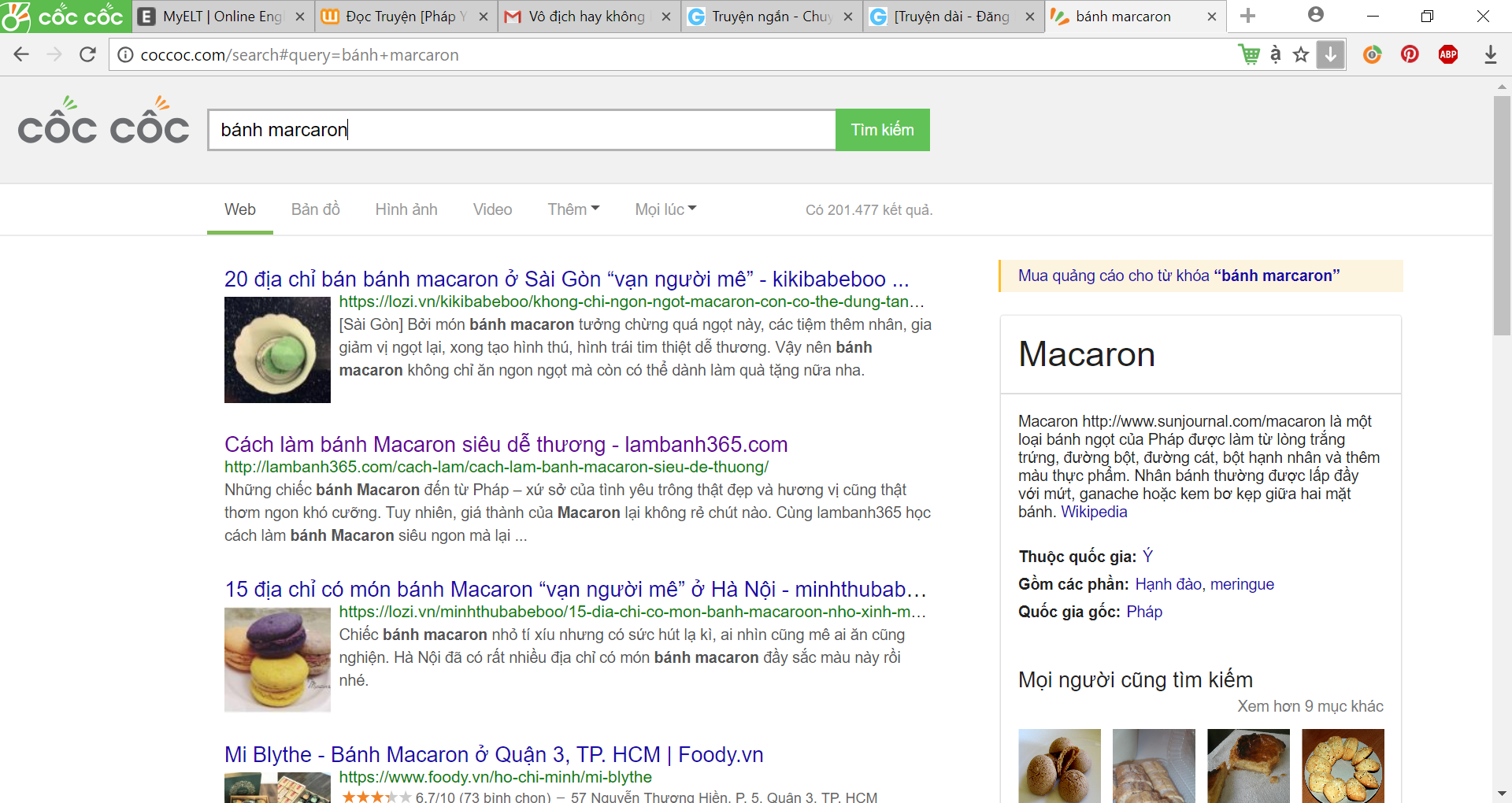Click the Cốc Cốc search page logo
Viewport: 1512px width, 803px height.
(x=103, y=121)
